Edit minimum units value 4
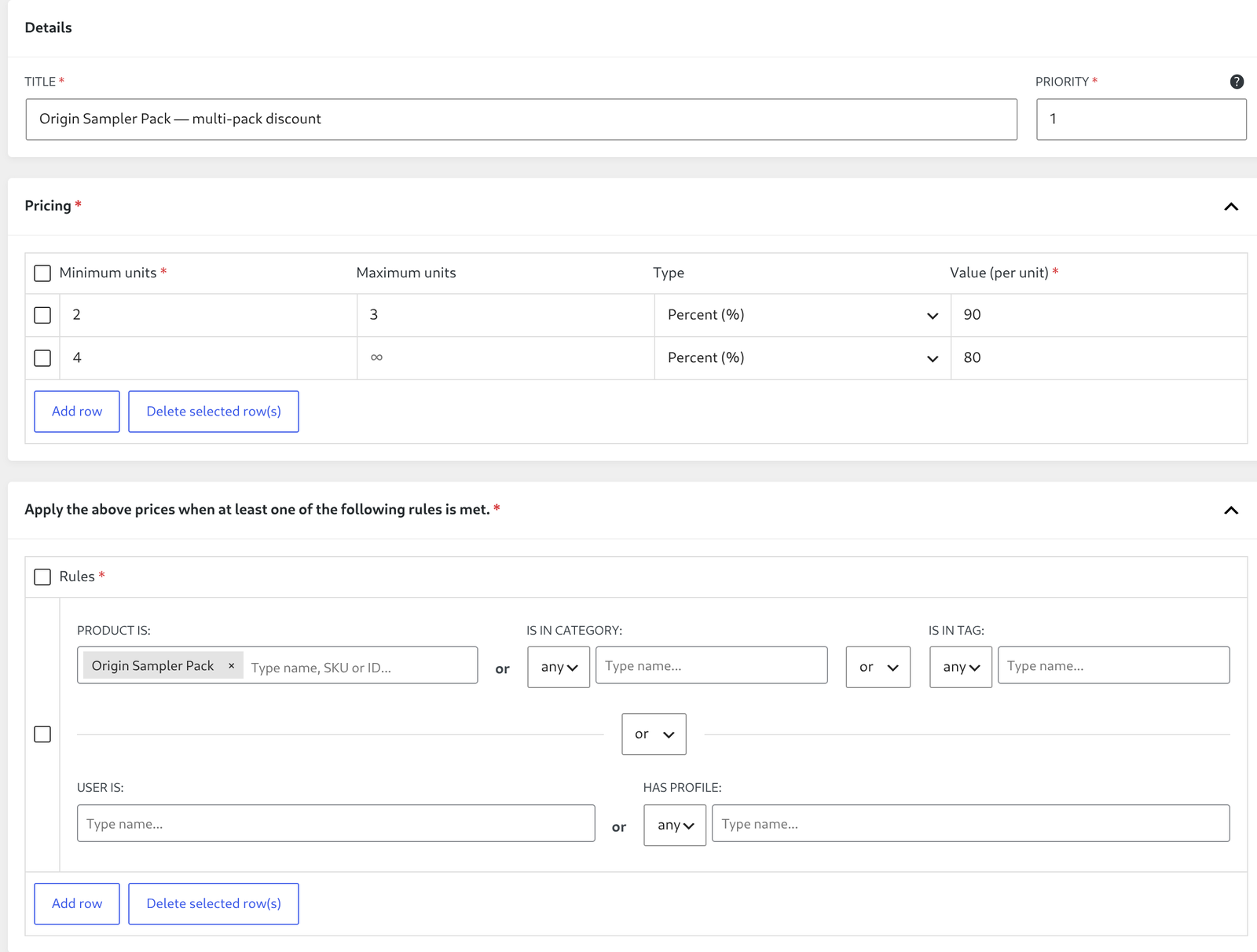 209,358
